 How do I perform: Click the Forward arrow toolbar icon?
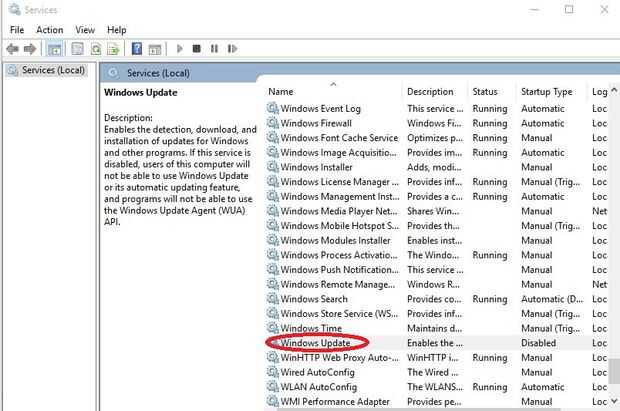(30, 49)
